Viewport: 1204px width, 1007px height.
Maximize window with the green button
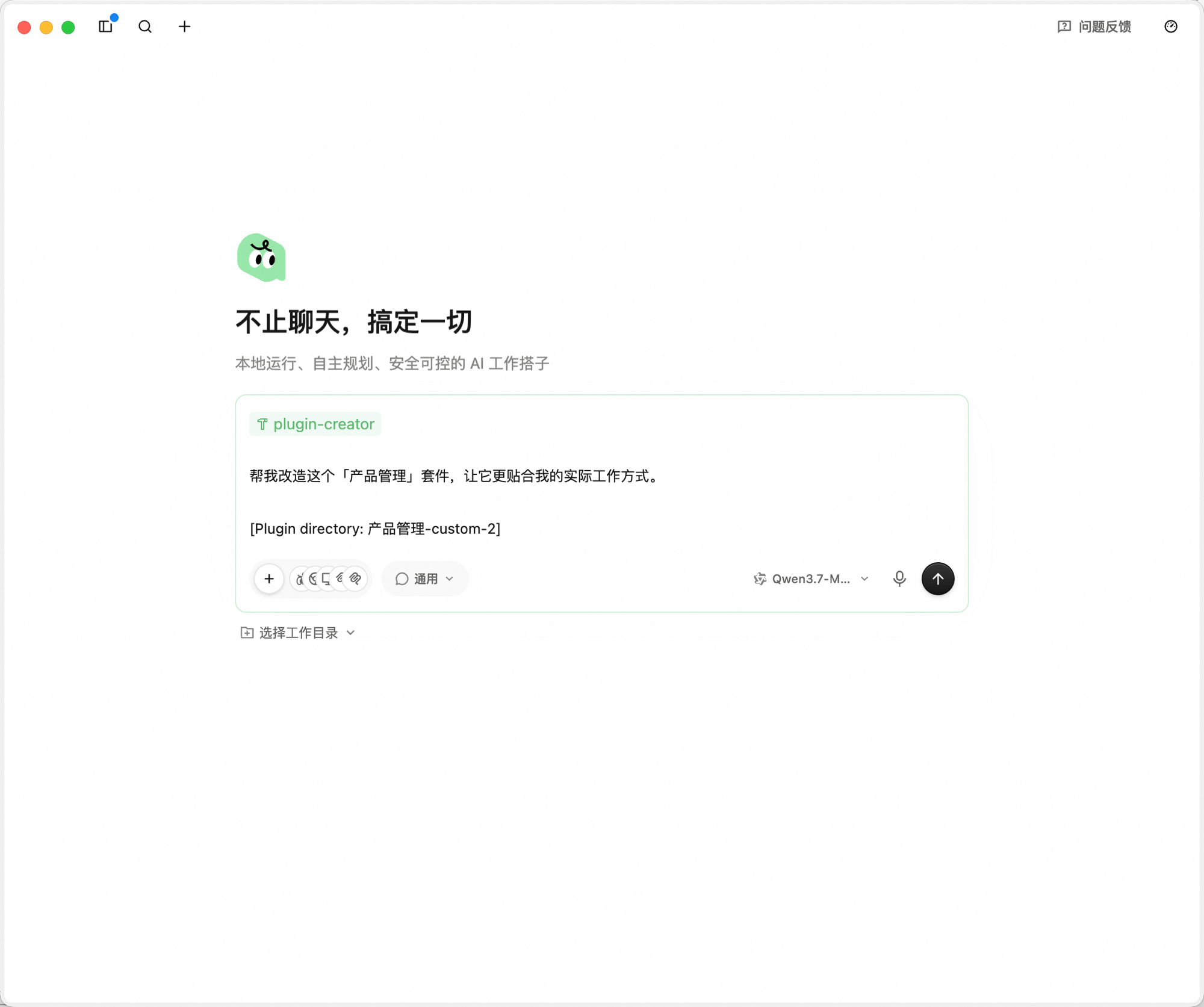(x=68, y=27)
